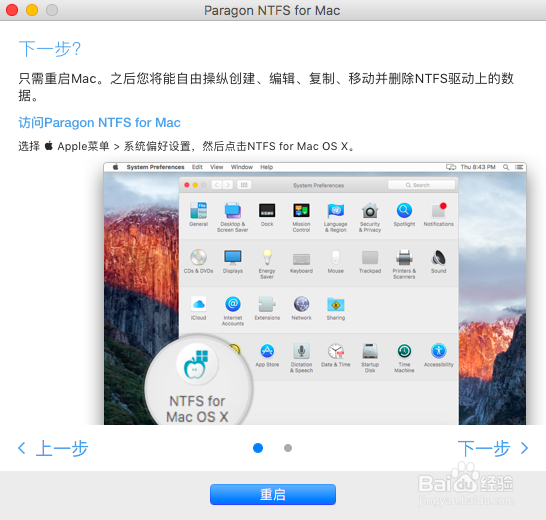Click the Security & Privacy icon
546x520 pixels.
370,210
